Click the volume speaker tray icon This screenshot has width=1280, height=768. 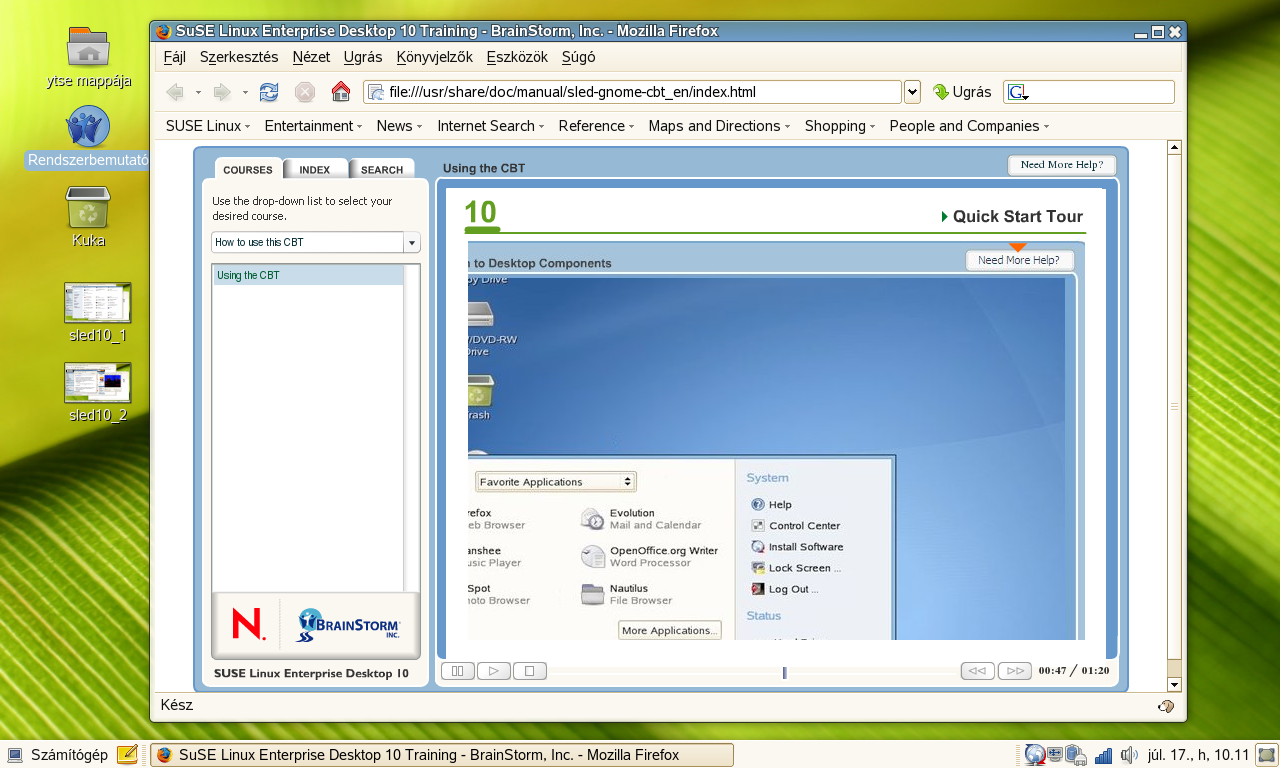click(1129, 755)
